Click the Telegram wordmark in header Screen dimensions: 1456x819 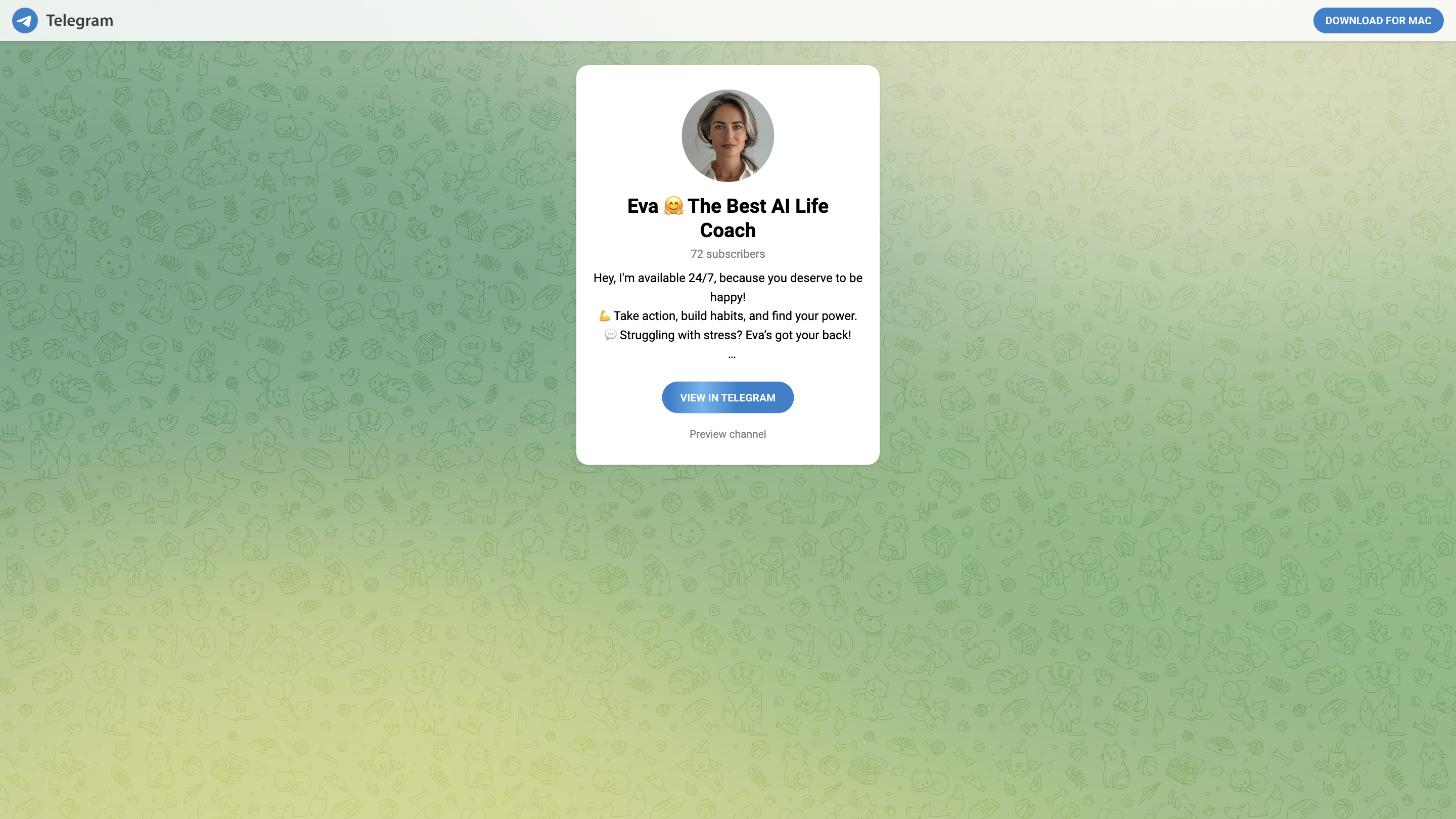point(80,20)
